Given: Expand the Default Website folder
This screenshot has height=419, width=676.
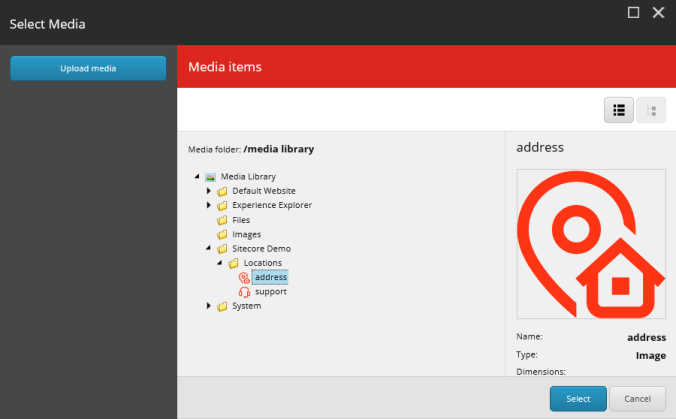Looking at the screenshot, I should pyautogui.click(x=209, y=191).
